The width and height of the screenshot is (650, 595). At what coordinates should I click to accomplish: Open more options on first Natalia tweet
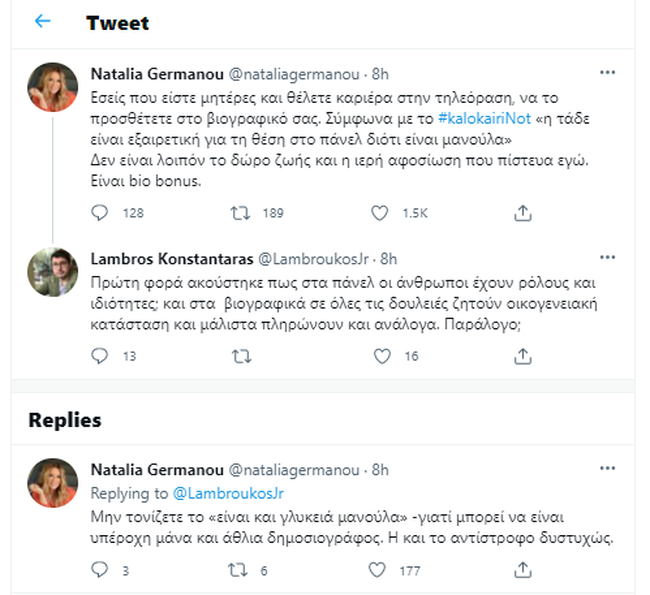pyautogui.click(x=607, y=73)
